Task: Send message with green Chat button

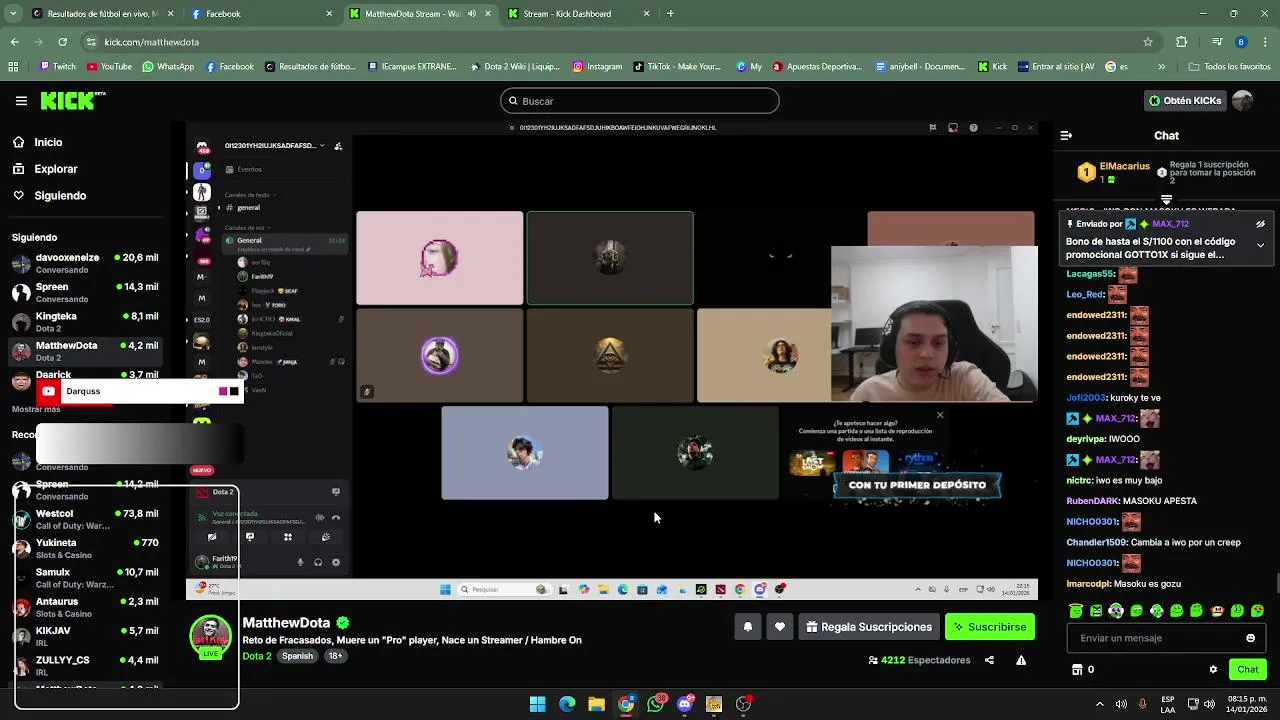Action: [1248, 670]
